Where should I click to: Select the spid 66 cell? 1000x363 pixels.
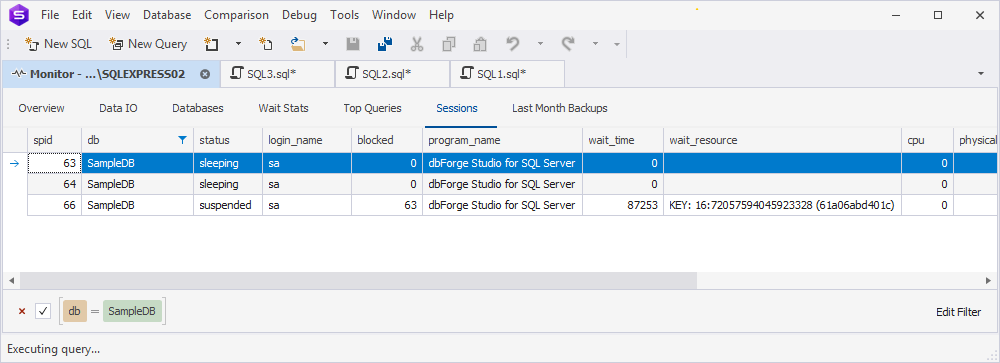pos(54,205)
